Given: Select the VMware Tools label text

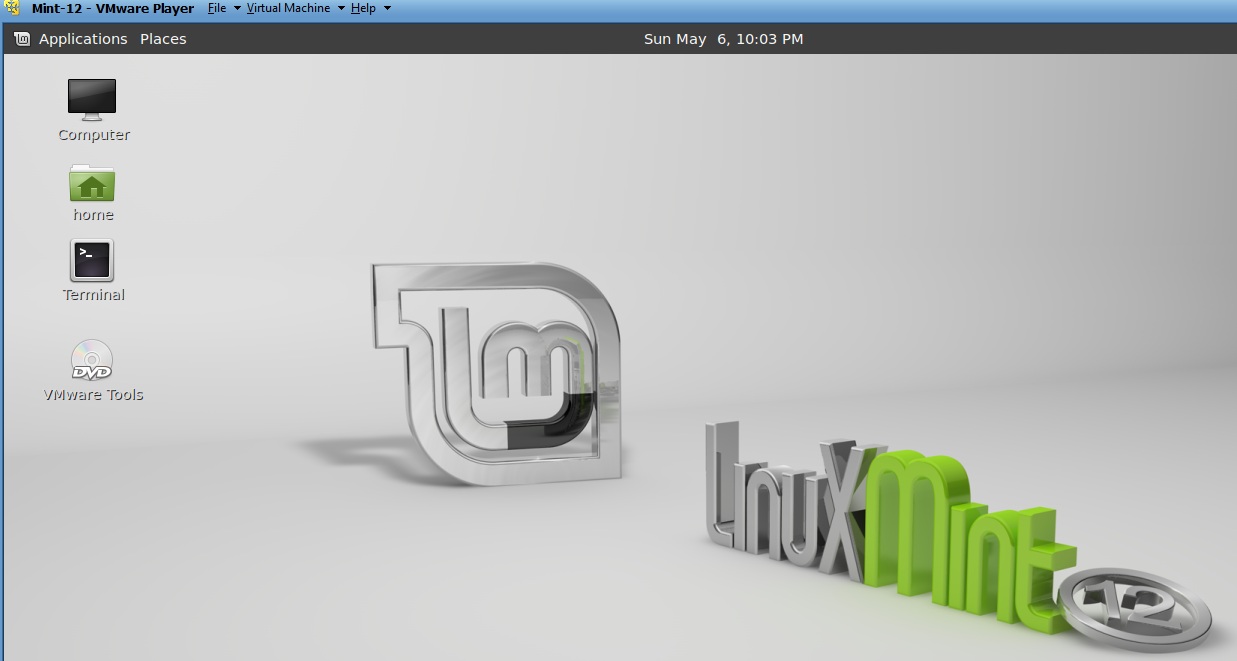Looking at the screenshot, I should click(x=93, y=394).
